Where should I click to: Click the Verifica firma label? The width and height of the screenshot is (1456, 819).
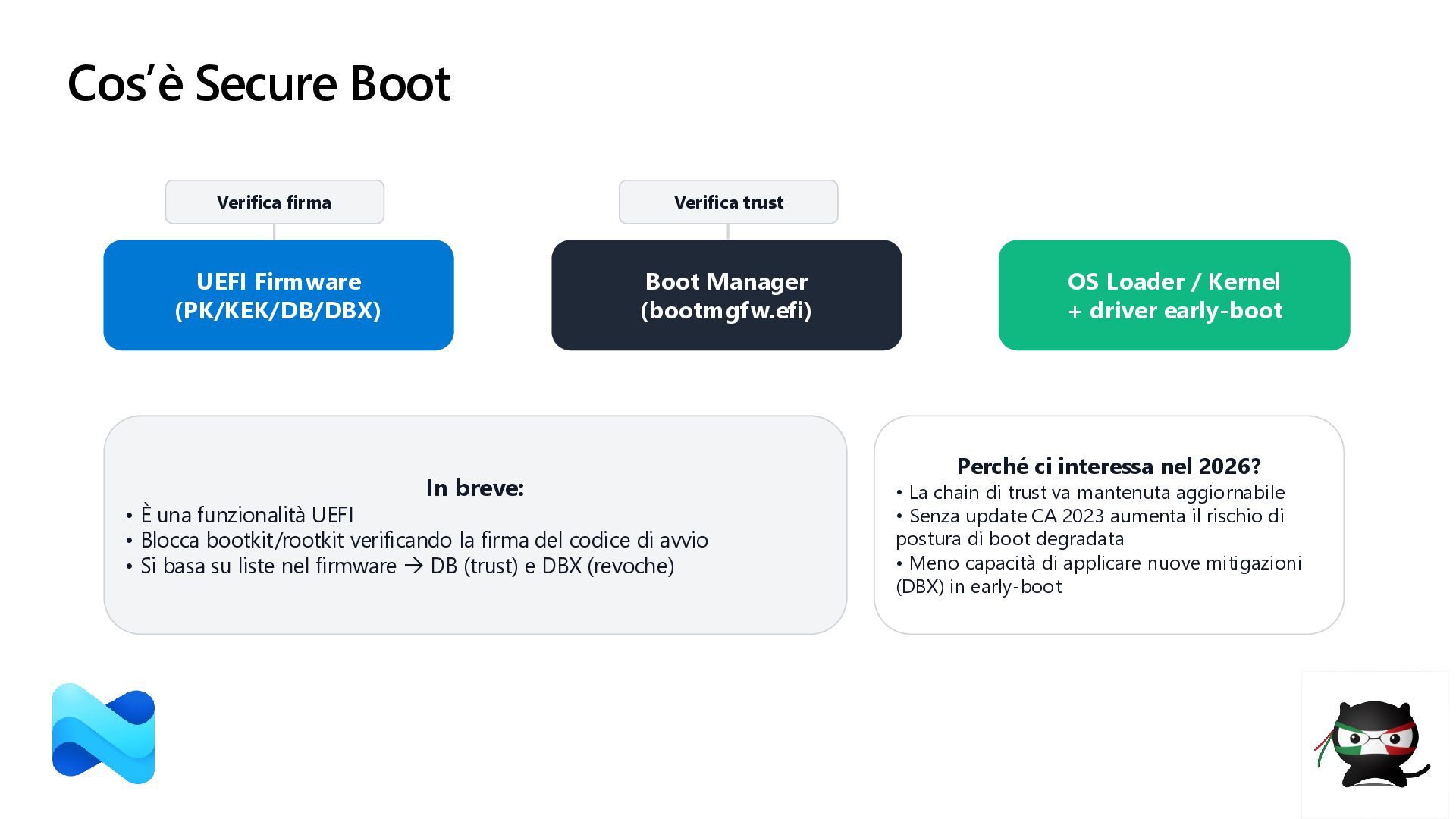(274, 202)
